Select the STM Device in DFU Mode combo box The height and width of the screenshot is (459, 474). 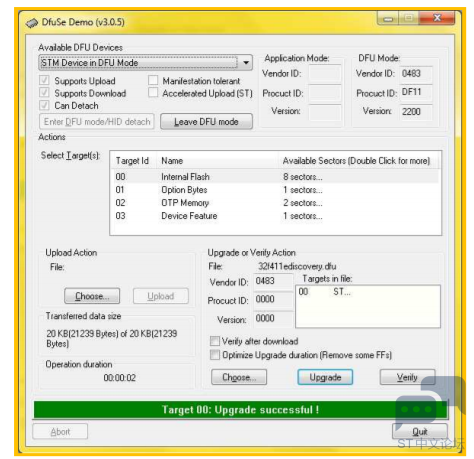click(x=146, y=63)
